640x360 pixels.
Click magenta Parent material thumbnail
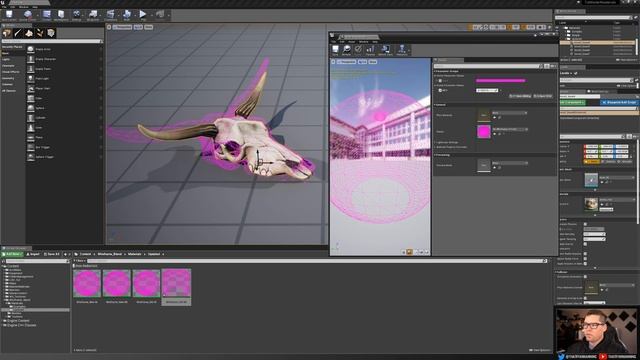tap(484, 132)
